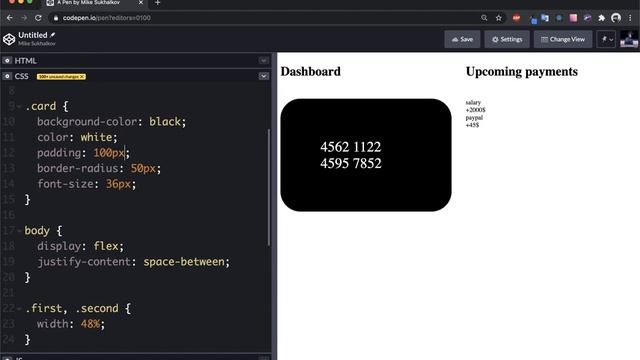Expand the CSS editor dropdown
The width and height of the screenshot is (640, 360).
(264, 76)
